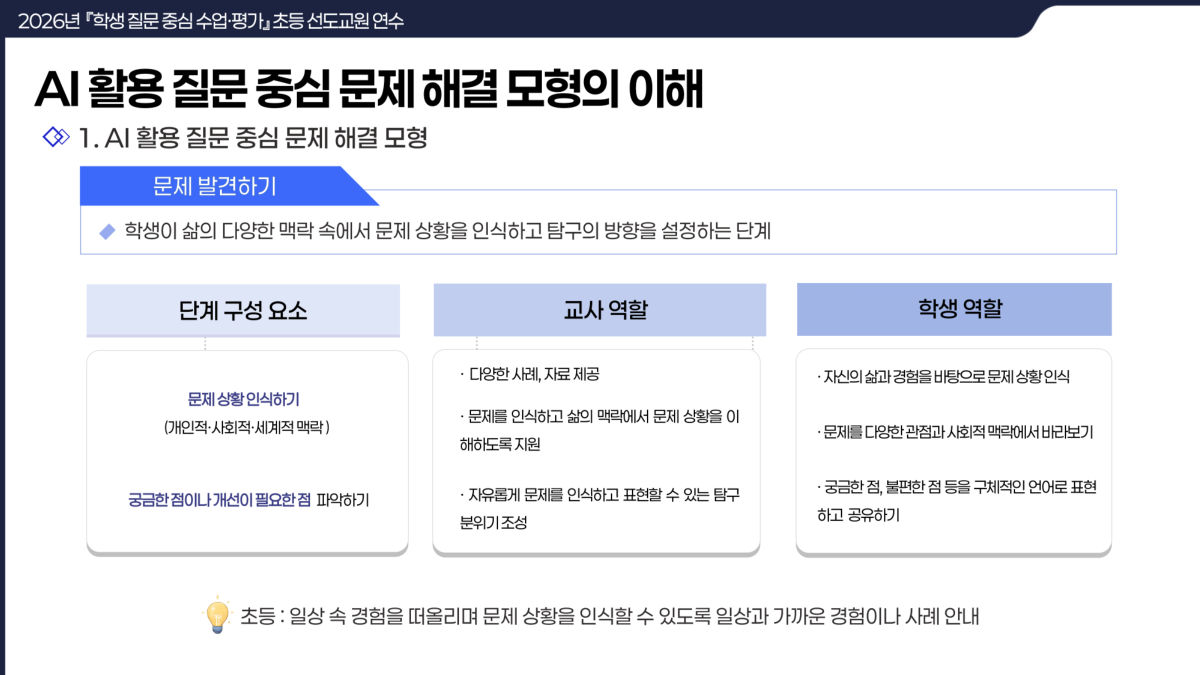This screenshot has height=675, width=1200.
Task: Click the text (개인적·사회적·세계적 맥락)
Action: click(247, 427)
